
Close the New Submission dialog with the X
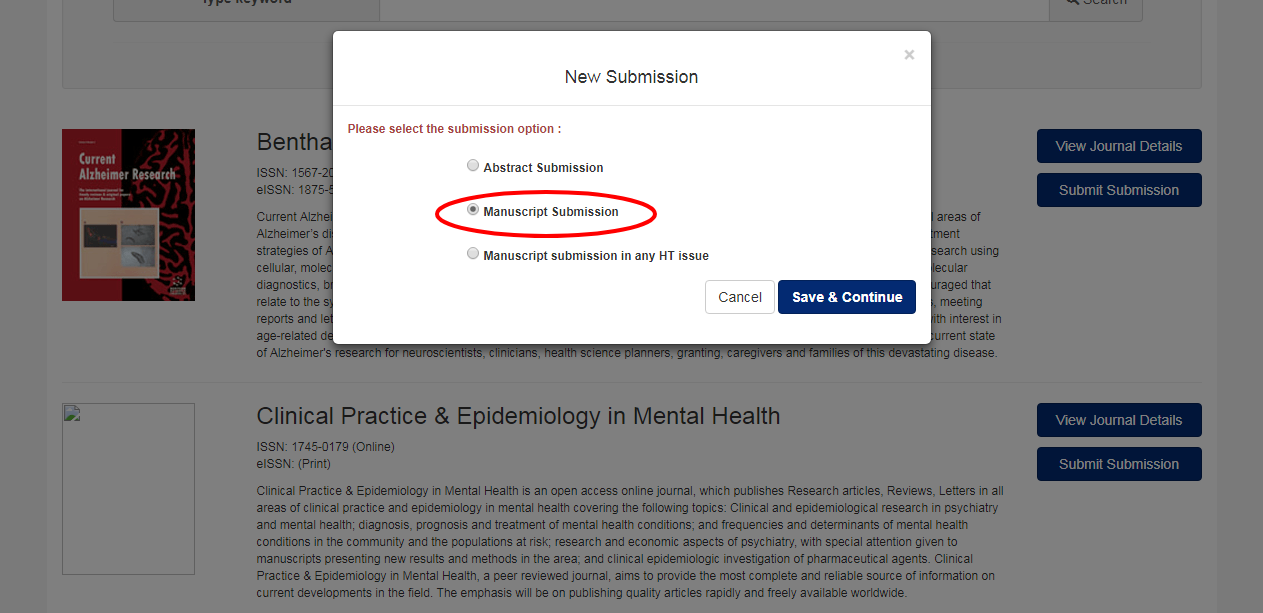pyautogui.click(x=909, y=55)
